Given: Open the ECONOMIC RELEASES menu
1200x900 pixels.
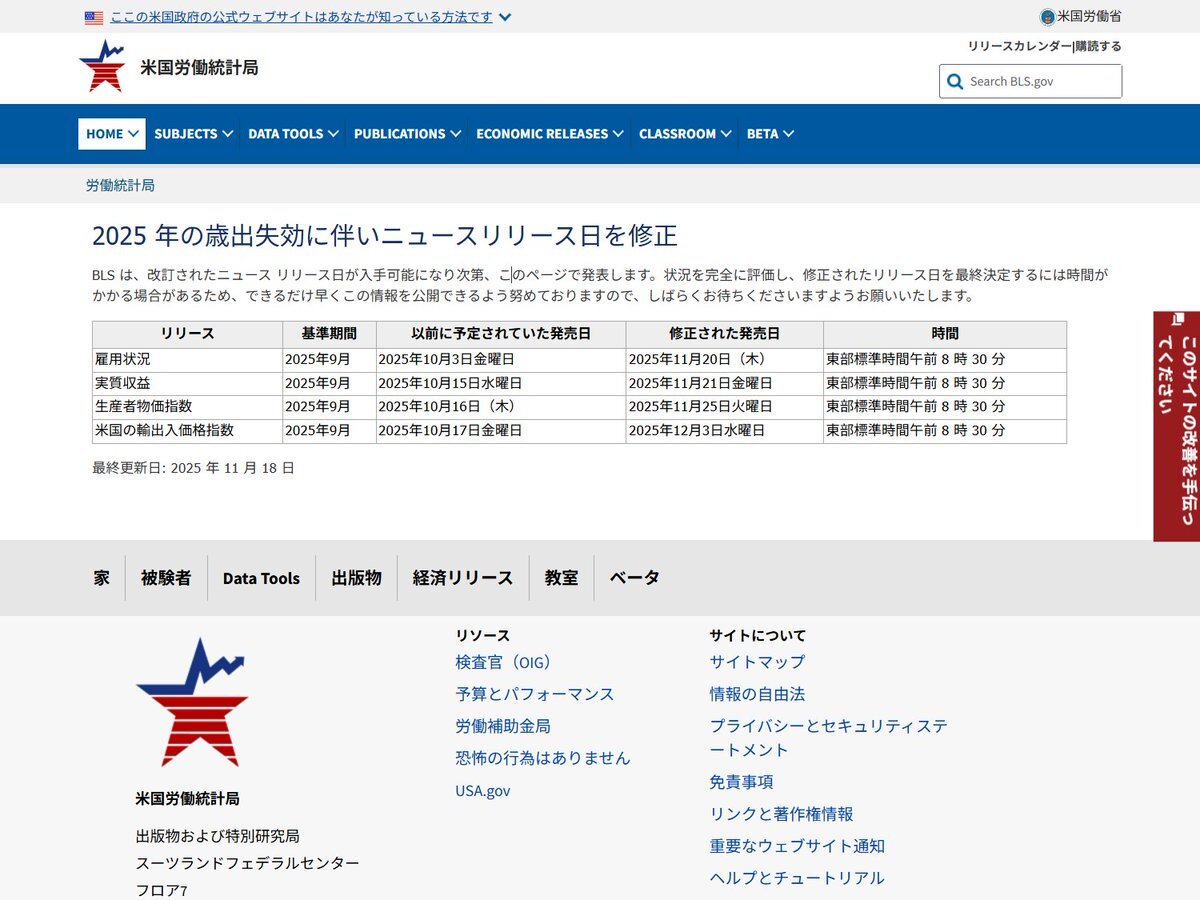Looking at the screenshot, I should pos(549,134).
